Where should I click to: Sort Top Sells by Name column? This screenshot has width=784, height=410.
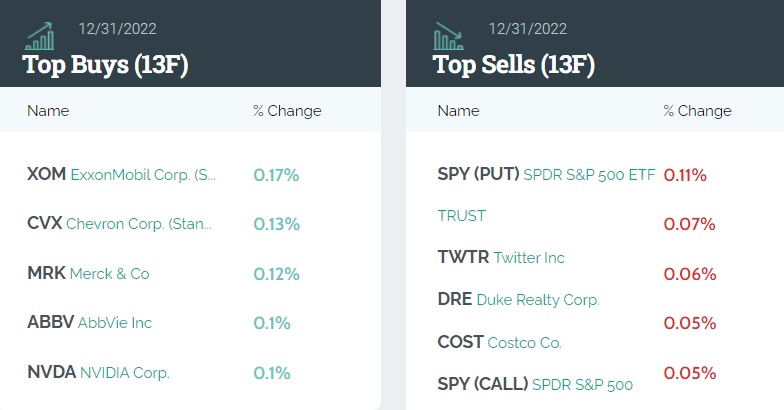(458, 111)
